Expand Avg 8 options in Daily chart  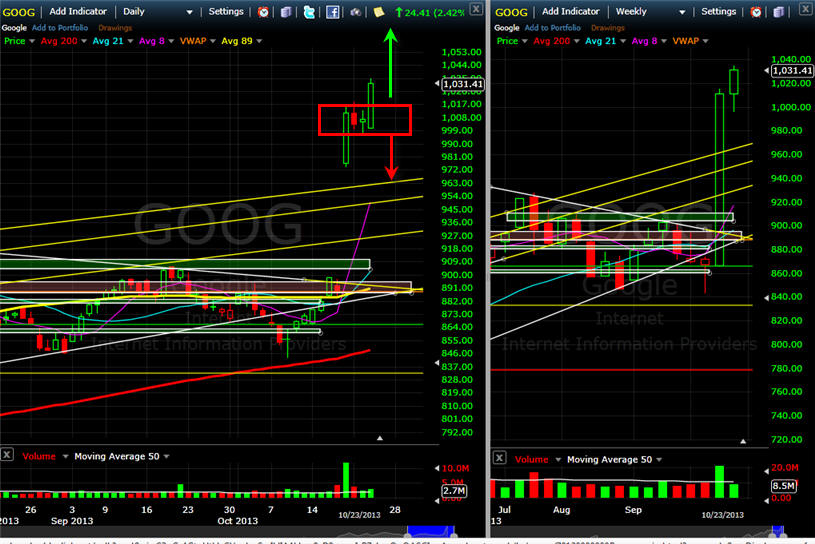(x=171, y=41)
